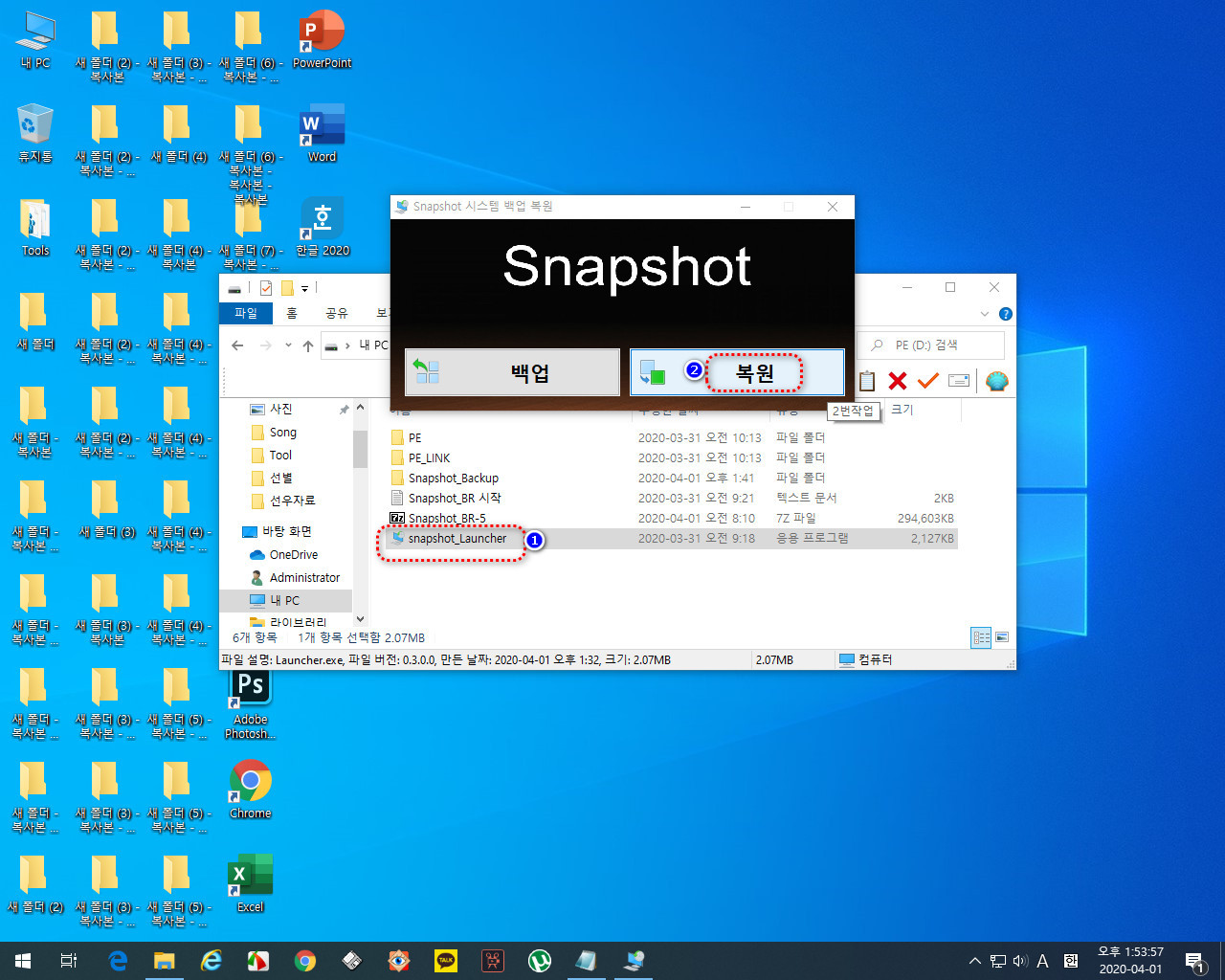Switch to File Explorer on the taskbar
Screen dimensions: 1225x980
click(165, 961)
